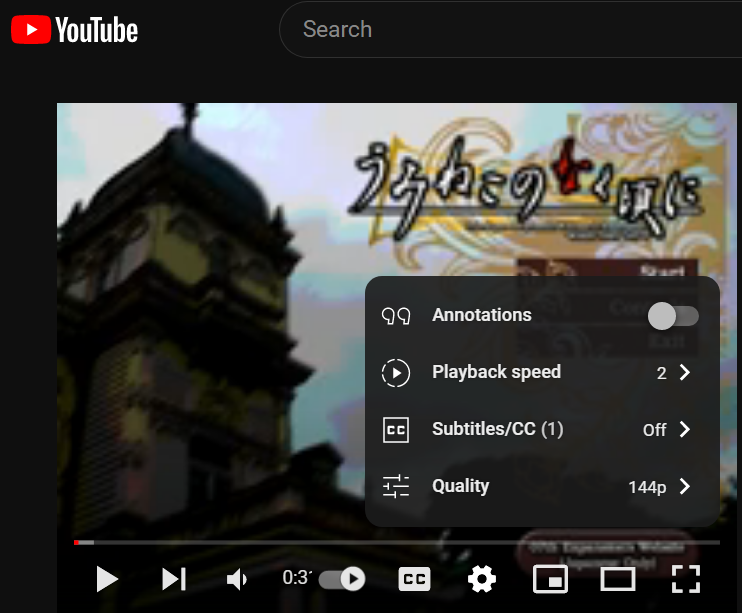Click the YouTube logo to go home
The width and height of the screenshot is (742, 613).
pyautogui.click(x=74, y=30)
